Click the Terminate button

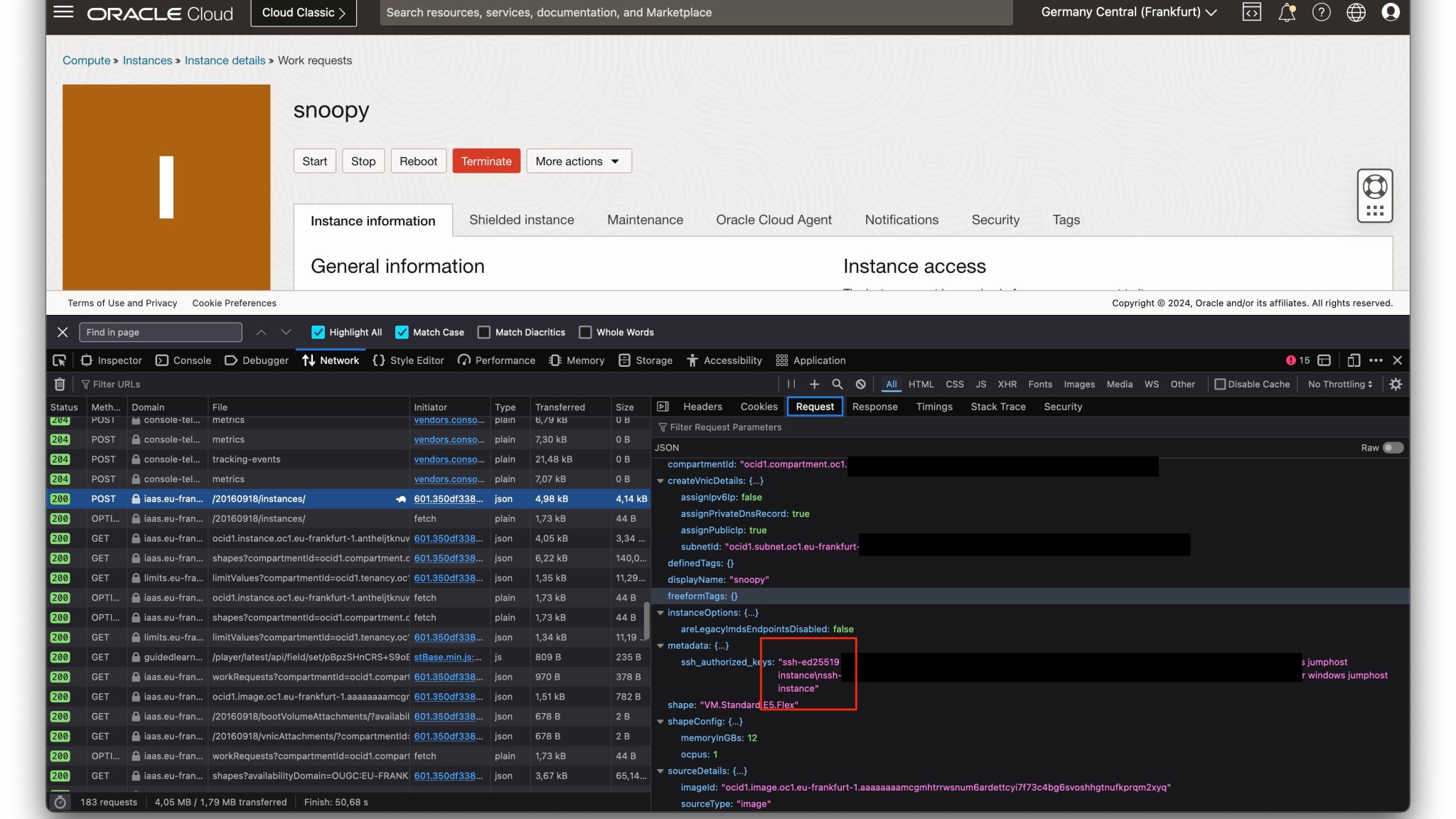point(486,161)
